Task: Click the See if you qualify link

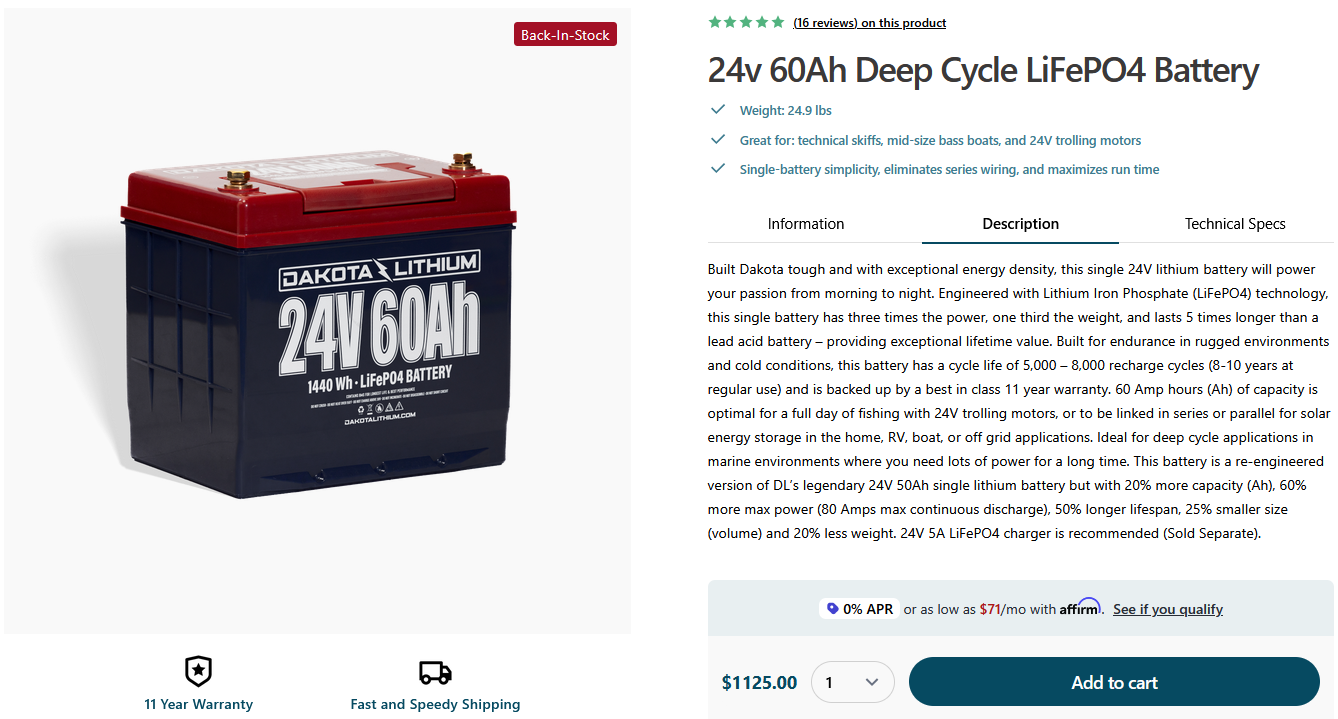Action: (x=1167, y=609)
